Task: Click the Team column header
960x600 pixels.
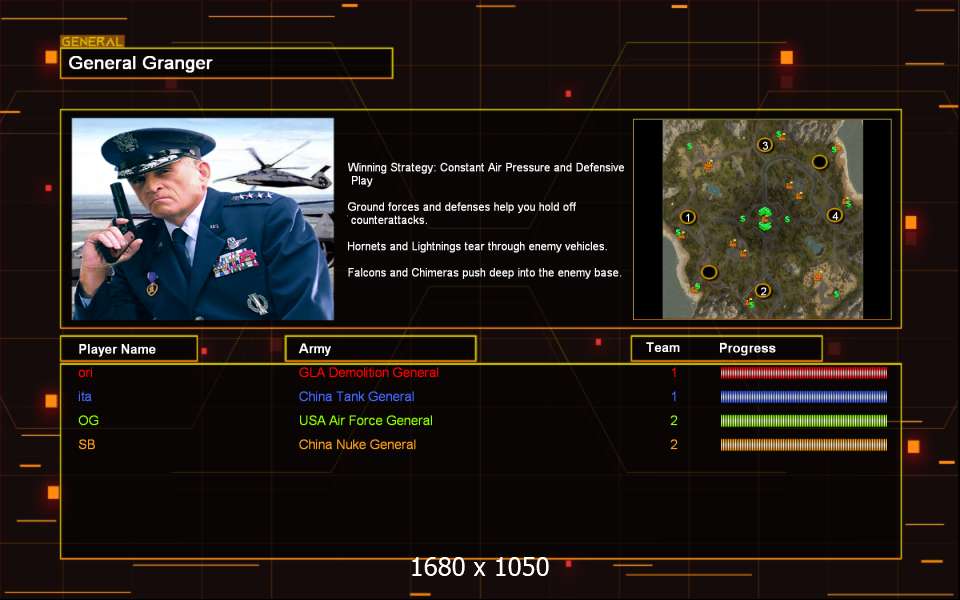Action: click(x=662, y=348)
